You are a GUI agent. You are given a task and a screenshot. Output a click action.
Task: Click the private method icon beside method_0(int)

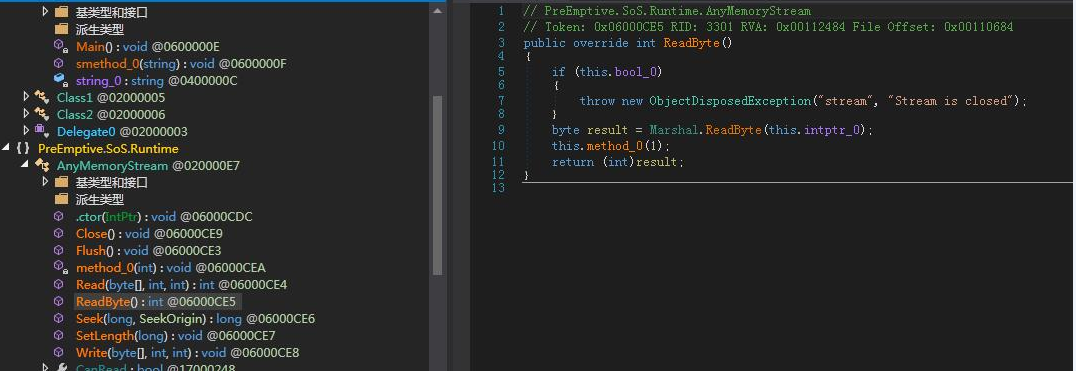point(61,267)
